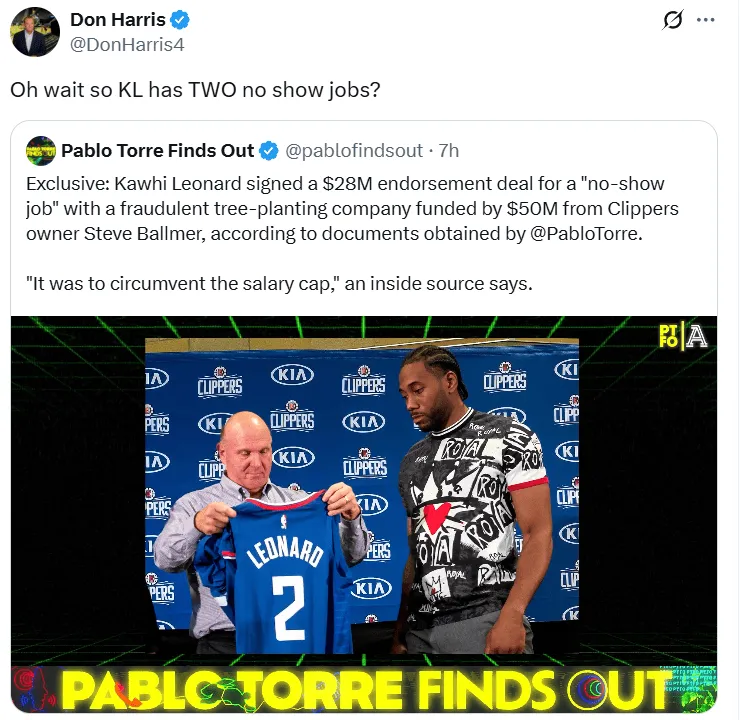Open the quoted post's 'Exclusive: Kawhi Leonard' text
This screenshot has width=740, height=720.
click(352, 209)
